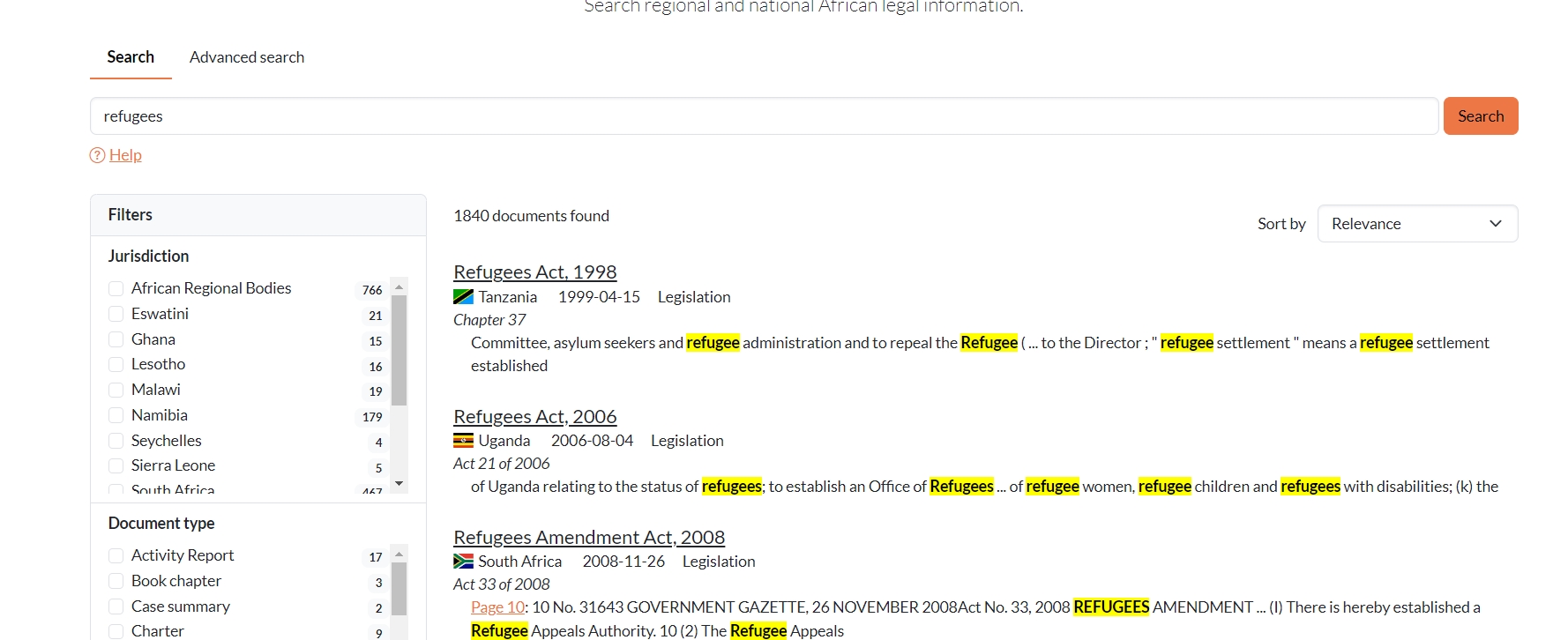Select the Case summary checkbox
1568x640 pixels.
(116, 607)
